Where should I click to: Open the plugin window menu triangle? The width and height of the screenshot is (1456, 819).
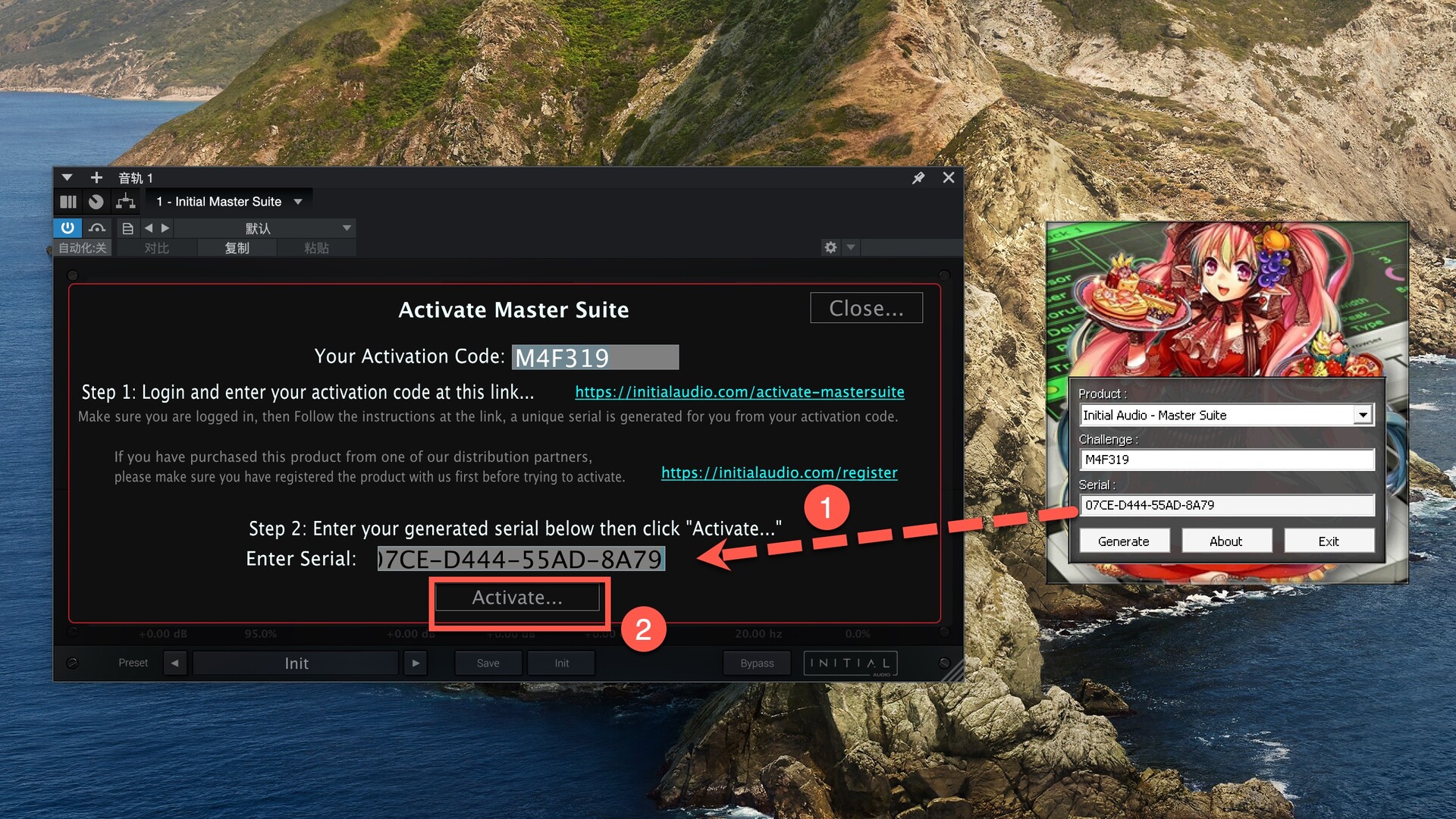click(x=67, y=177)
